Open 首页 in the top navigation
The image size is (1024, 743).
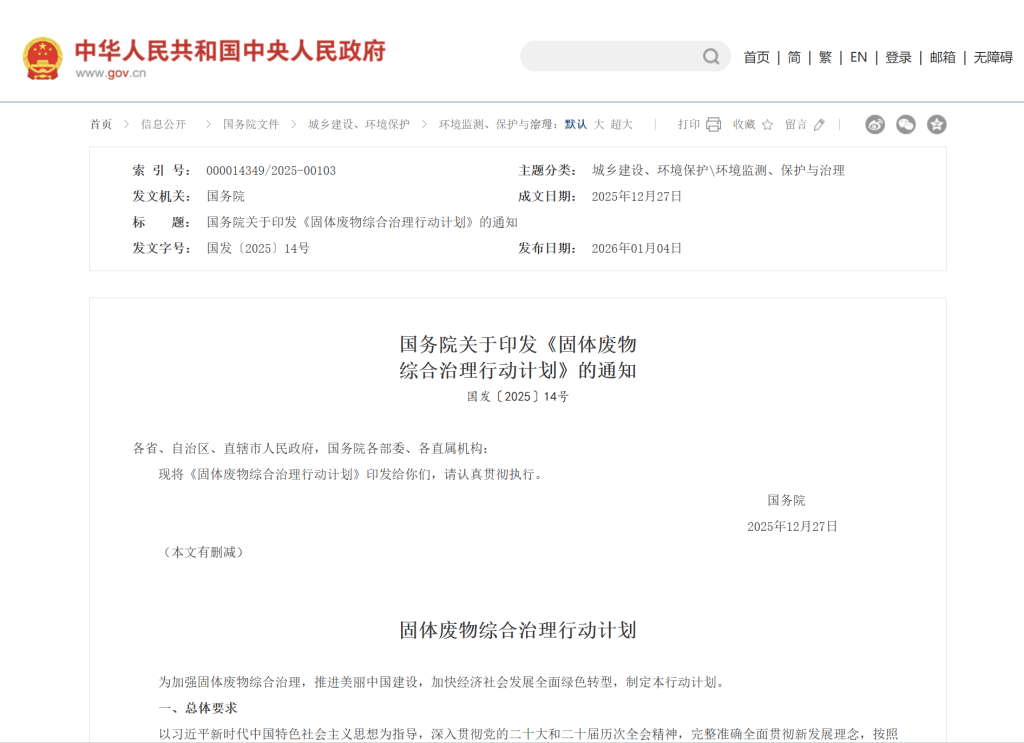point(756,58)
